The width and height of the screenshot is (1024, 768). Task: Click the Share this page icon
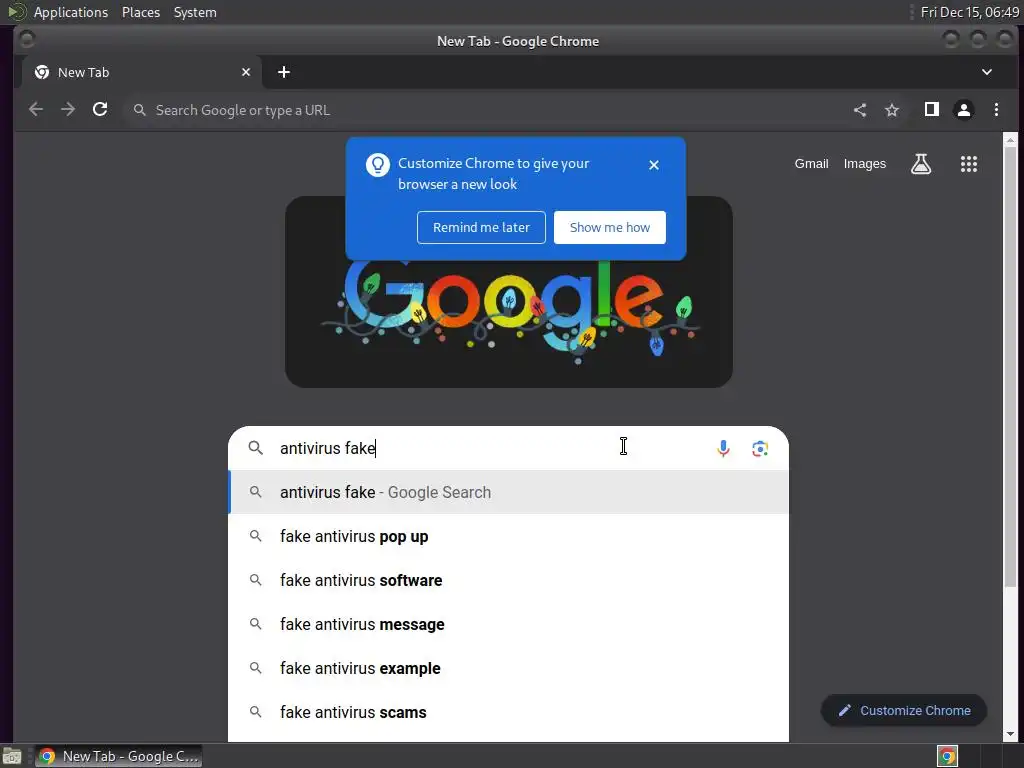click(x=860, y=110)
